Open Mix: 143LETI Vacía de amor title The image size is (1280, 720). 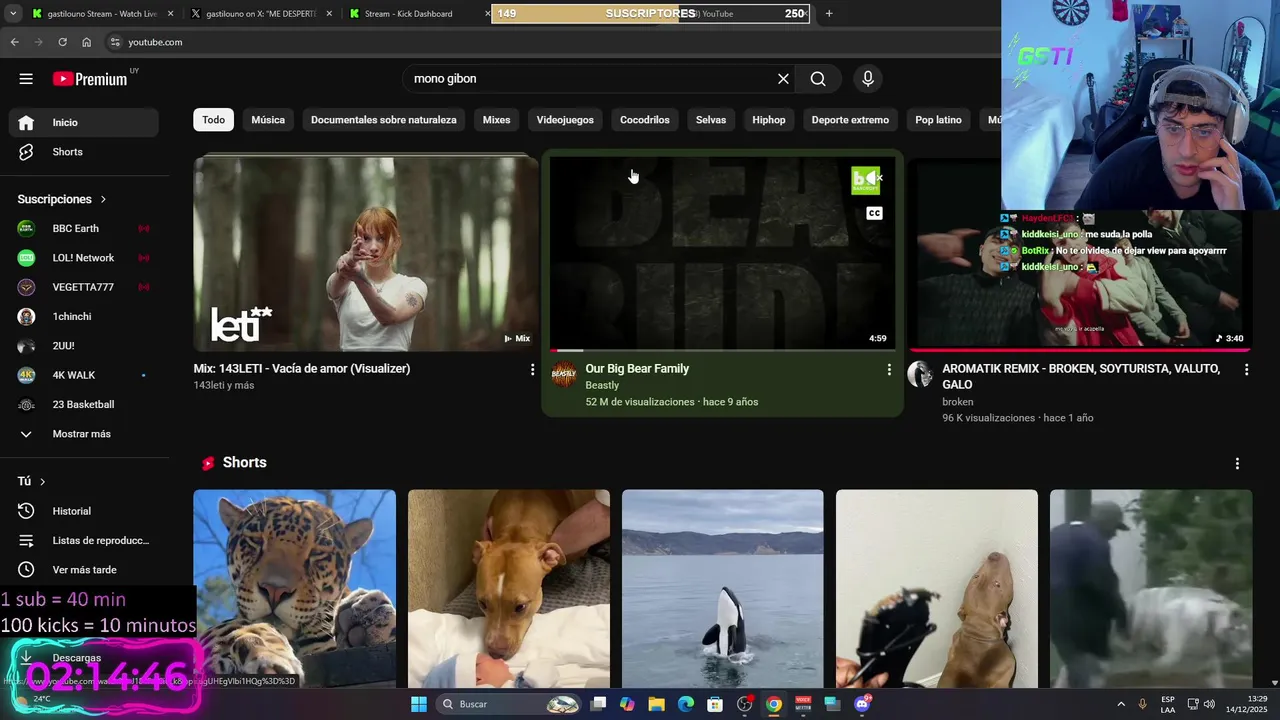click(x=302, y=369)
